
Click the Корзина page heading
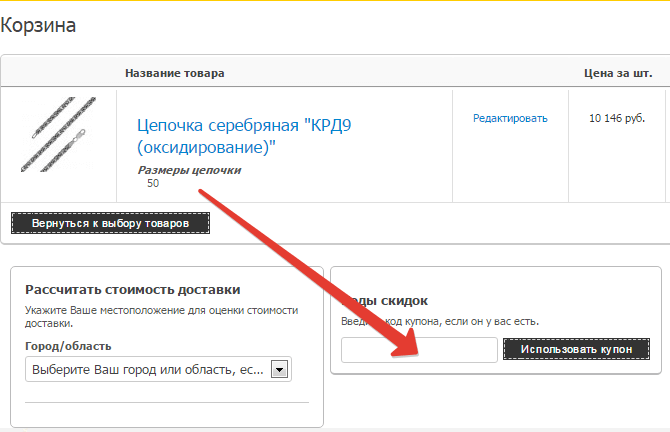[x=38, y=25]
